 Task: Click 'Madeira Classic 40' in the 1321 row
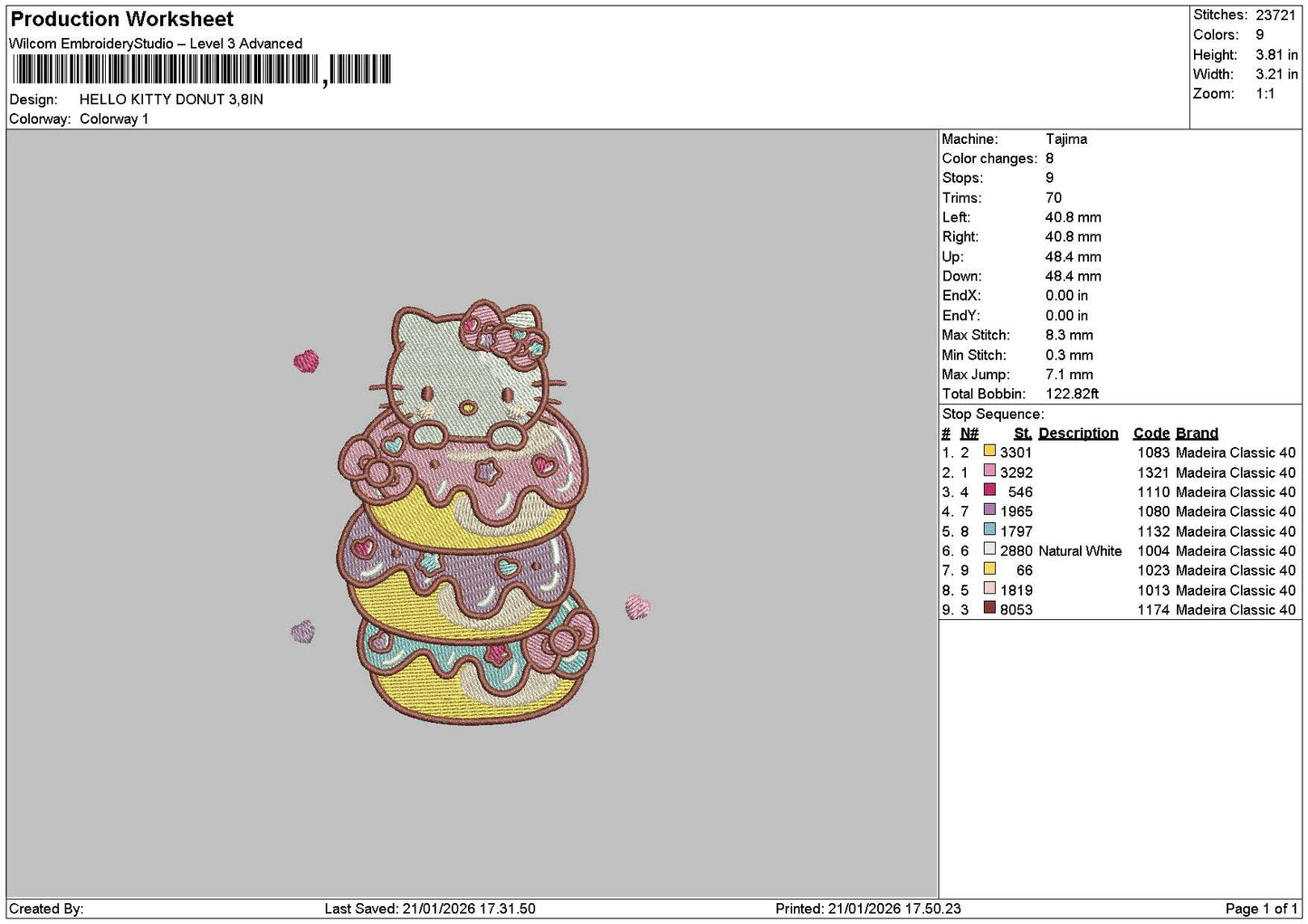(1236, 472)
